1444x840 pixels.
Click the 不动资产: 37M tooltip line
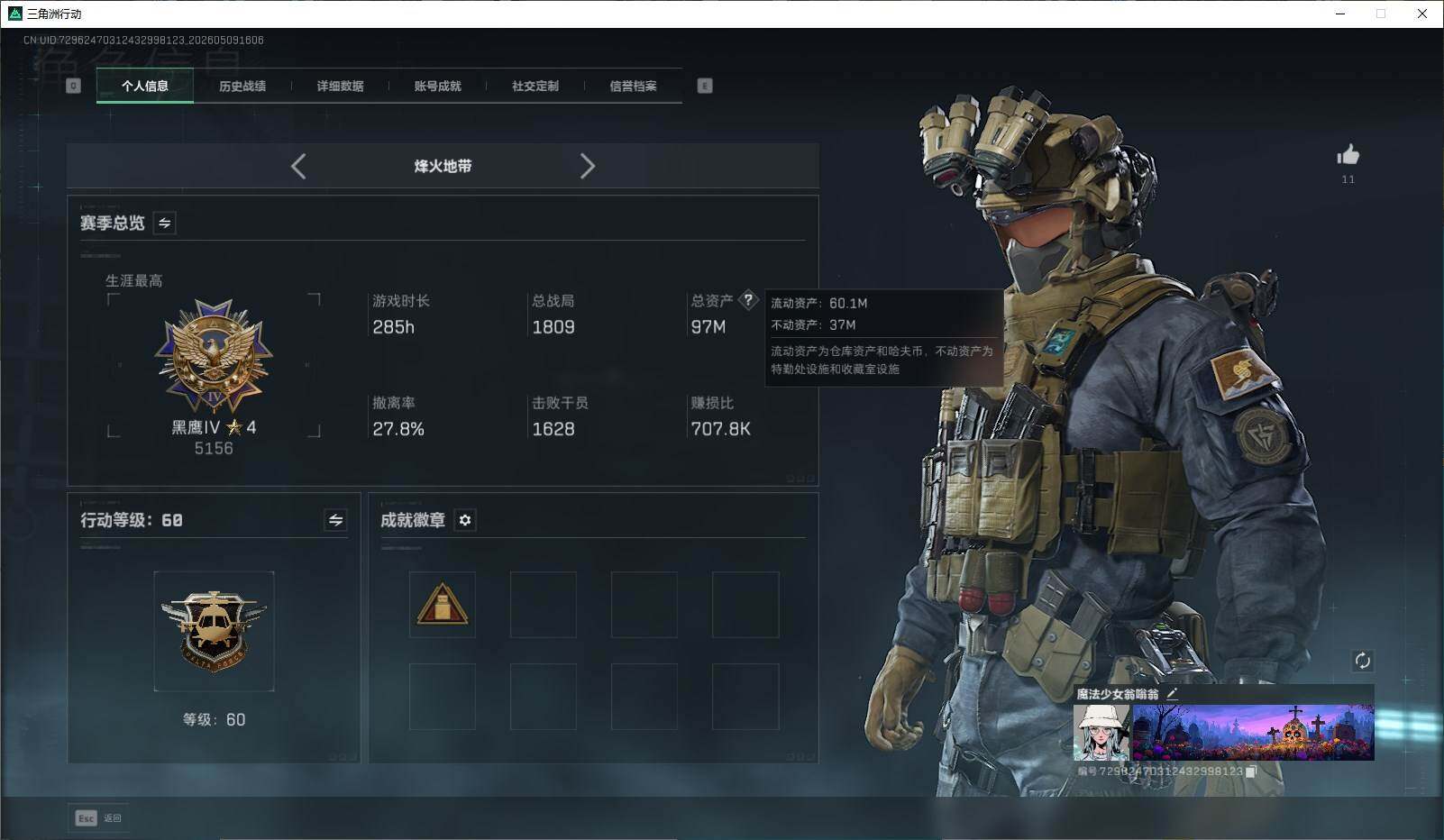813,324
